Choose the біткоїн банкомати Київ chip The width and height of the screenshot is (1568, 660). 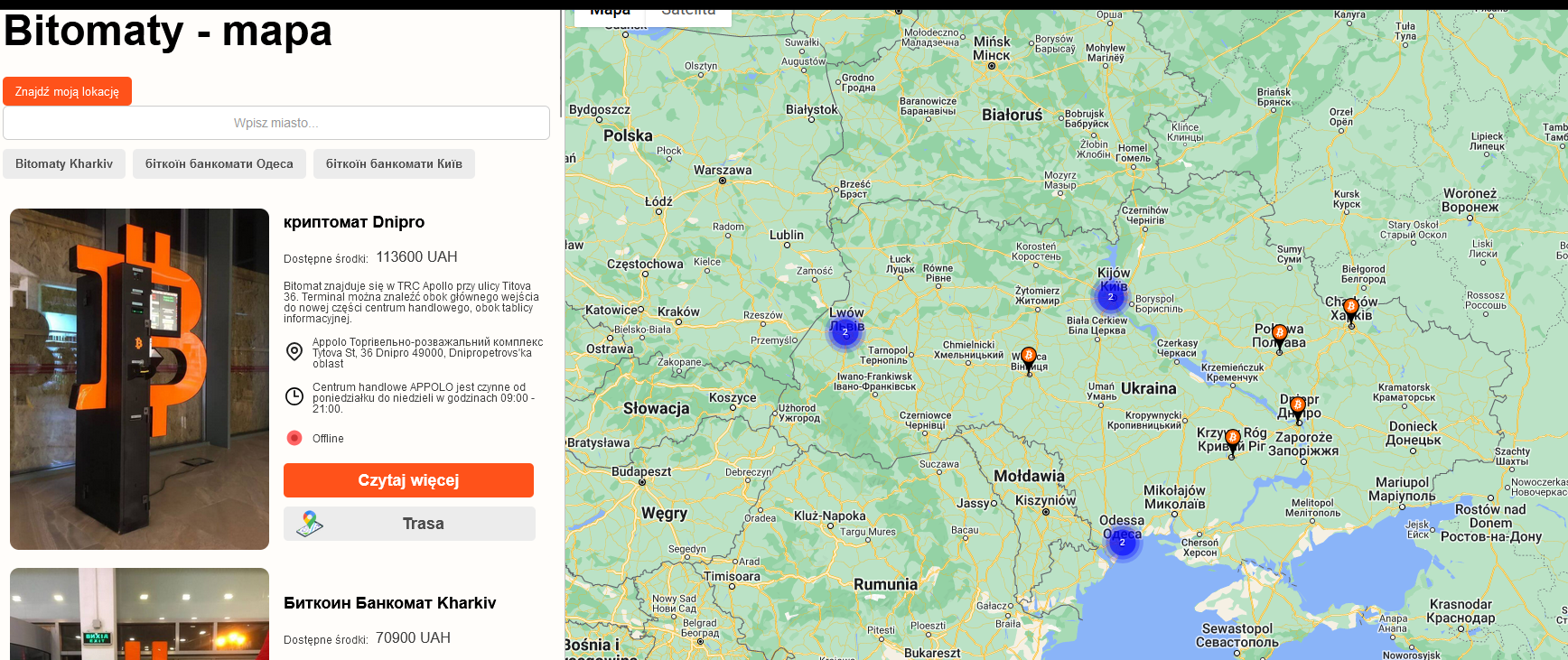click(x=394, y=163)
